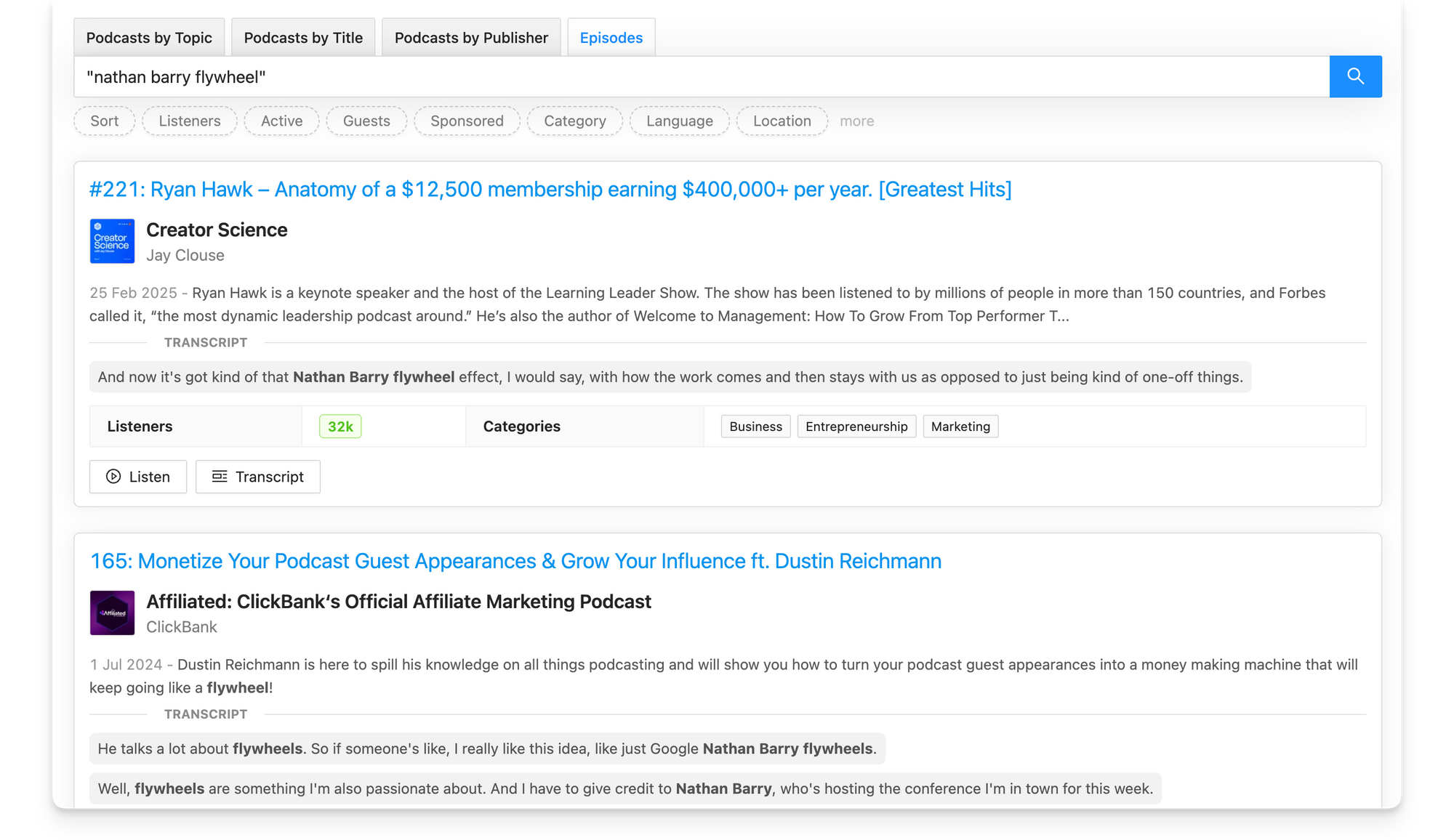
Task: Click the blue search magnifier icon
Action: [1355, 76]
